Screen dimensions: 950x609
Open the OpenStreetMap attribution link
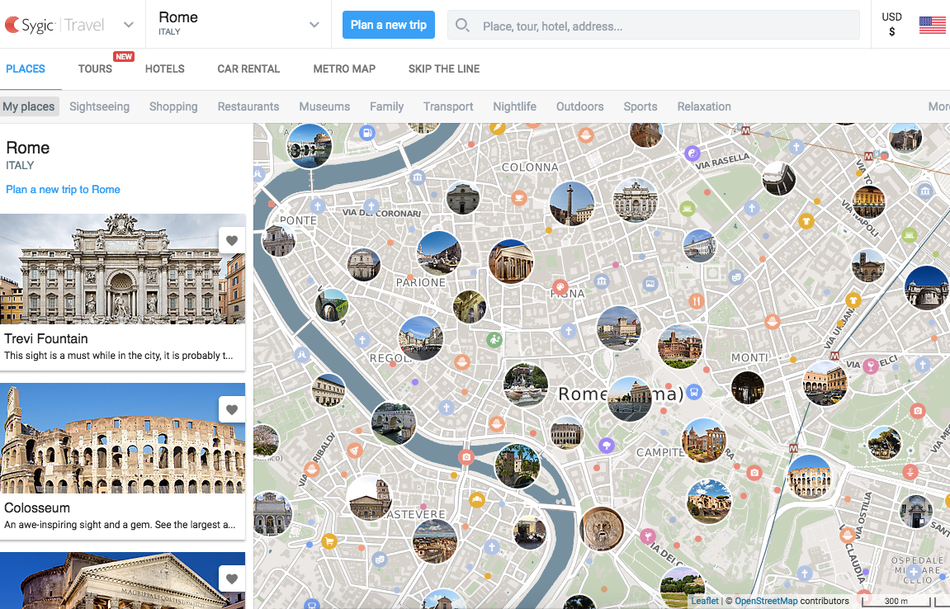coord(766,601)
